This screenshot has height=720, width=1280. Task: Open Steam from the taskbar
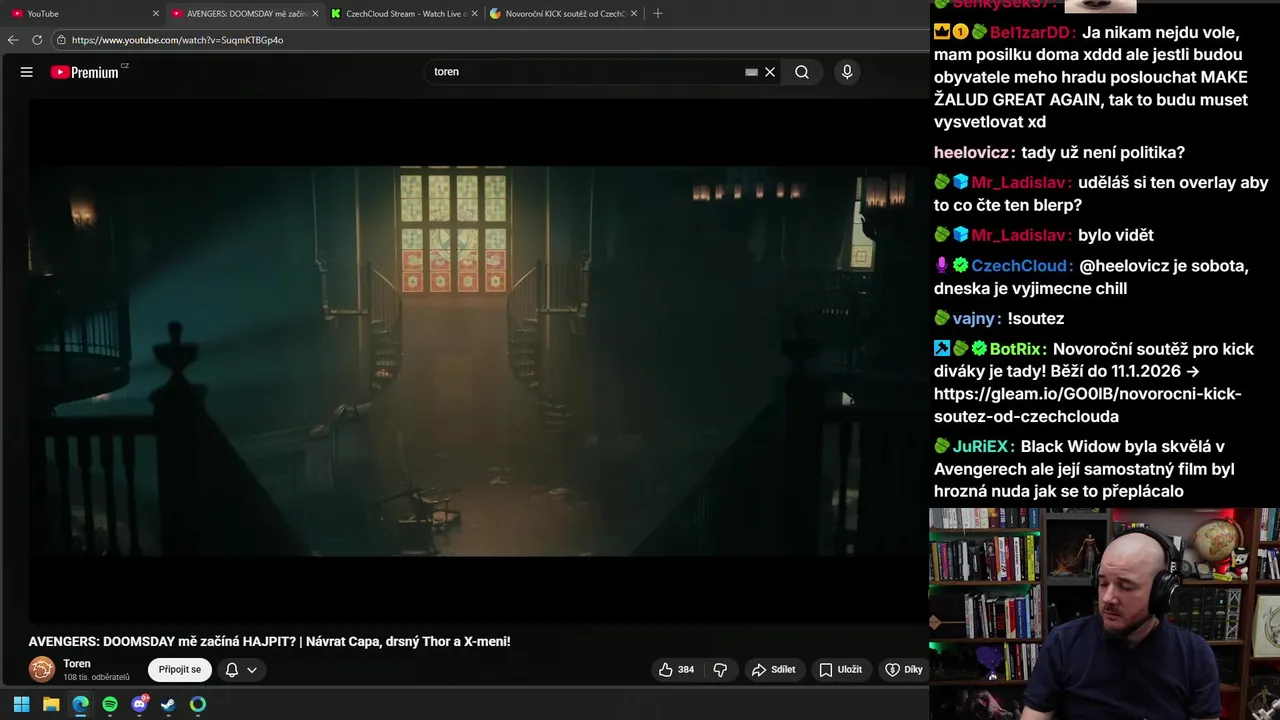pyautogui.click(x=168, y=704)
